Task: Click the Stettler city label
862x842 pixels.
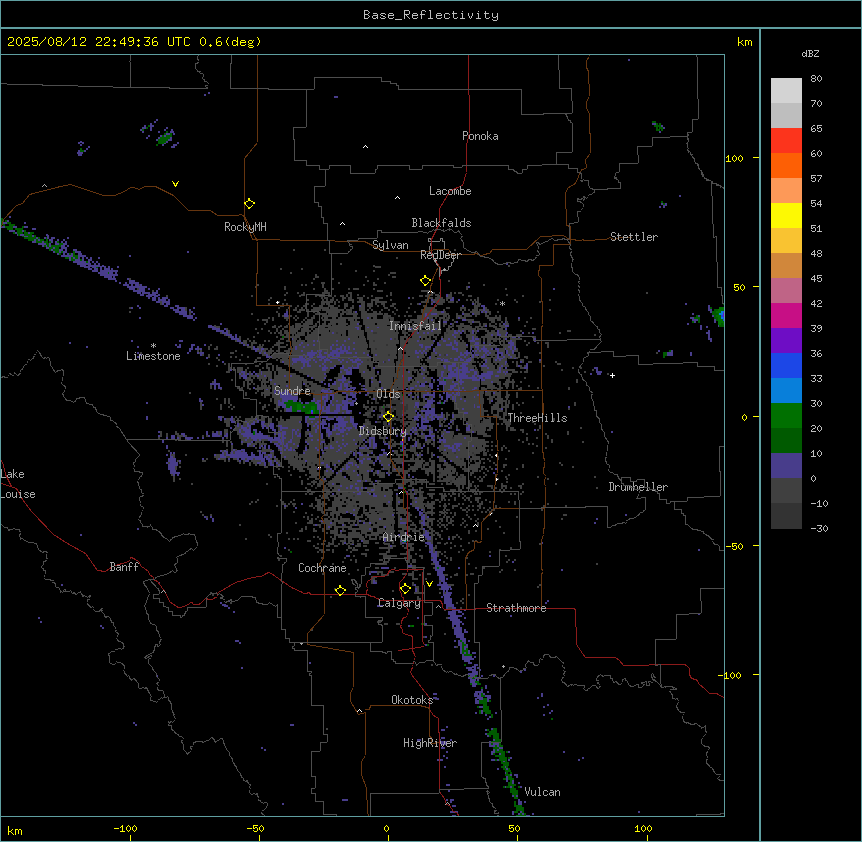Action: coord(634,237)
